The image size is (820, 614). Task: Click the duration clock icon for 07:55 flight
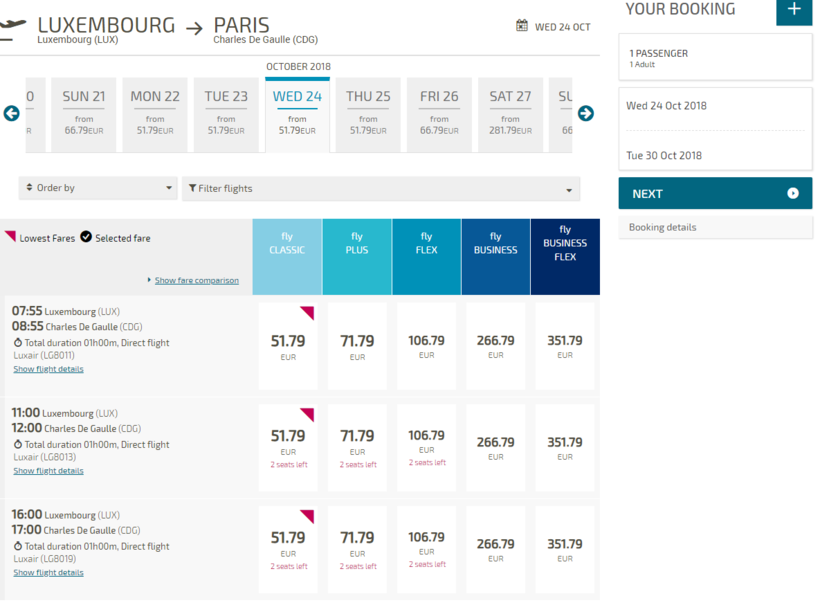coord(18,343)
